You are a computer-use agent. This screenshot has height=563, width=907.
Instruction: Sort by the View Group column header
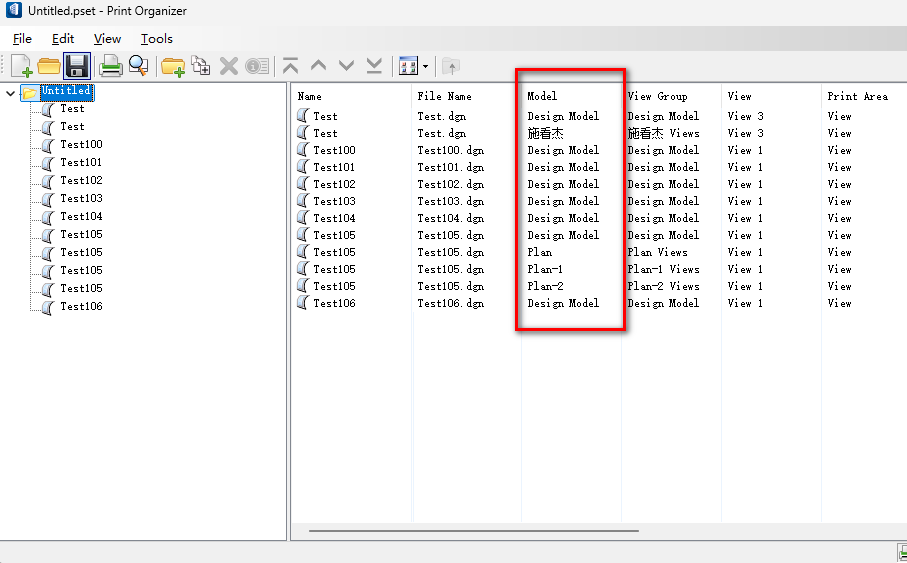657,96
